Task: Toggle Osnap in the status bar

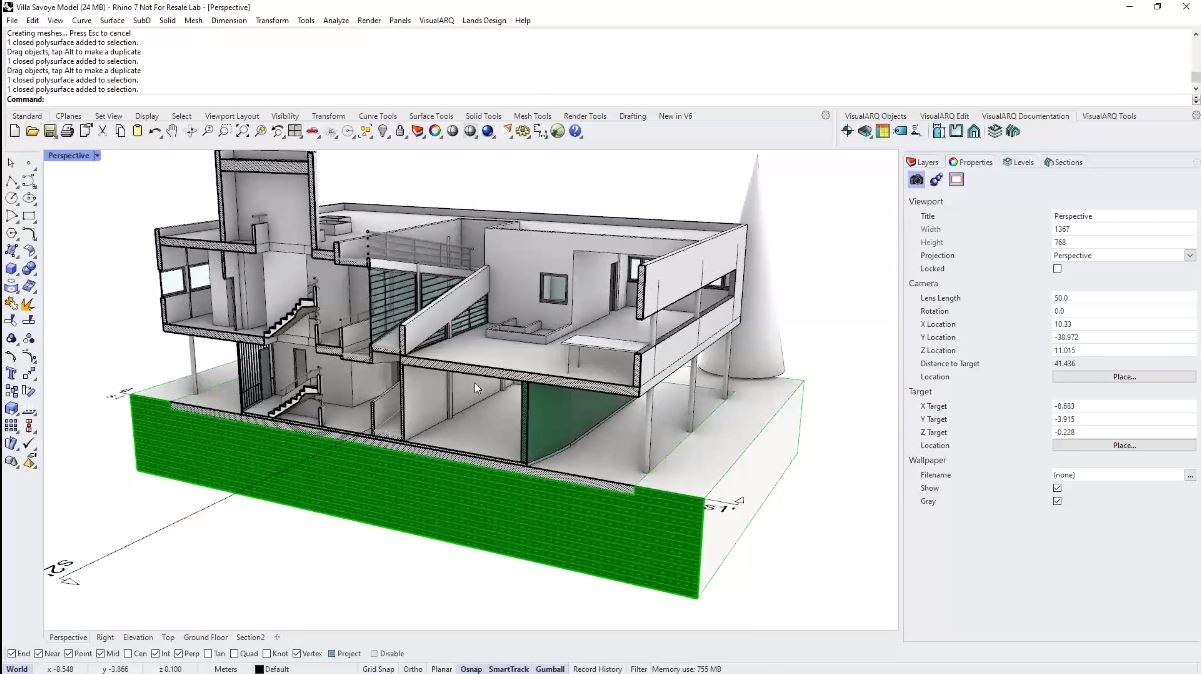Action: [x=471, y=668]
